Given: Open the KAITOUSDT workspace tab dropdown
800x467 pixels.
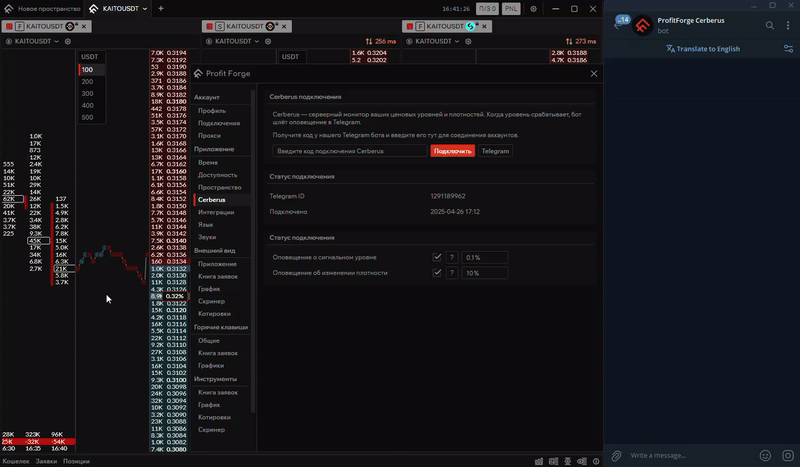Looking at the screenshot, I should (145, 9).
